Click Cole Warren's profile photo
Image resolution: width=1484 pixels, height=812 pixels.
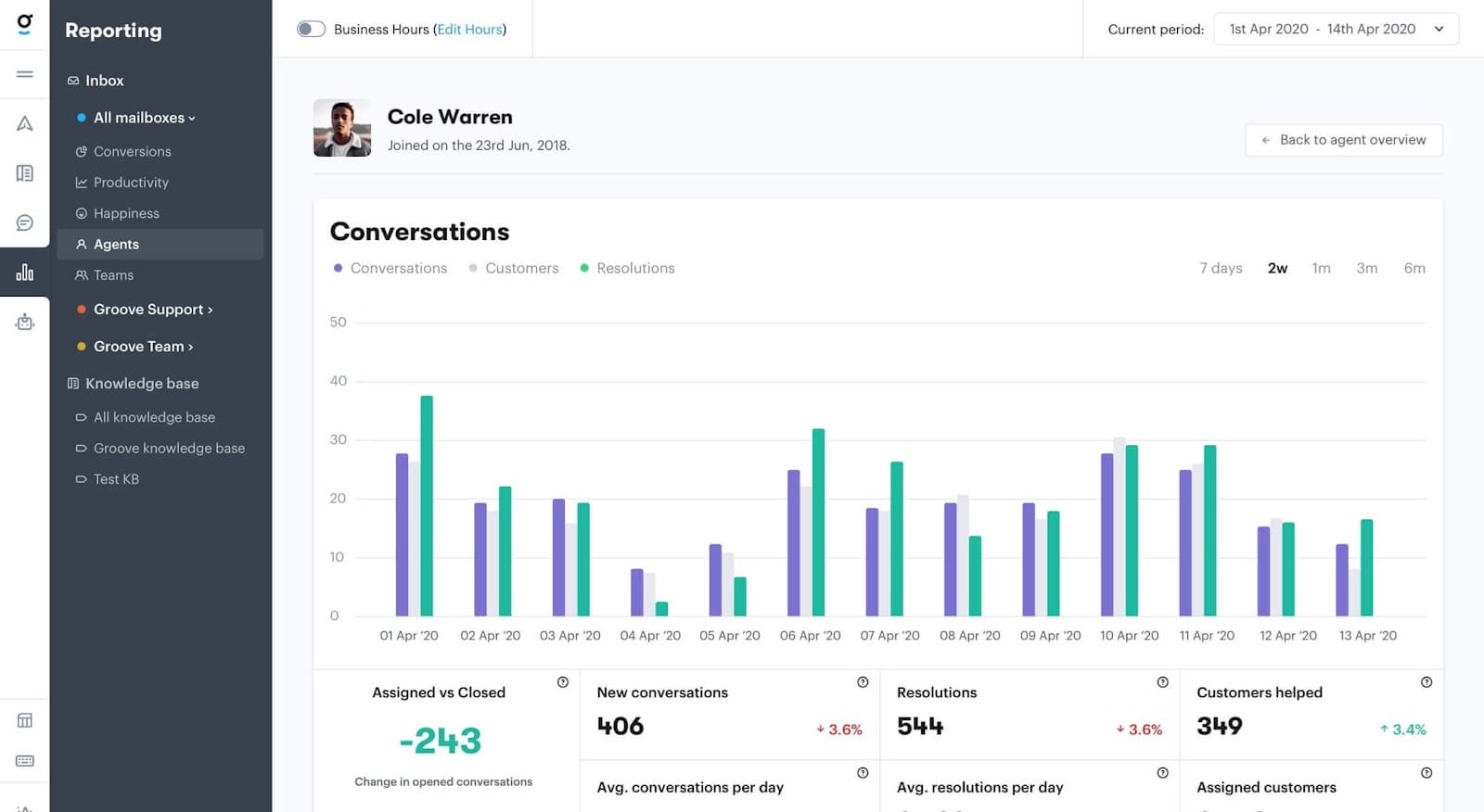click(x=342, y=128)
